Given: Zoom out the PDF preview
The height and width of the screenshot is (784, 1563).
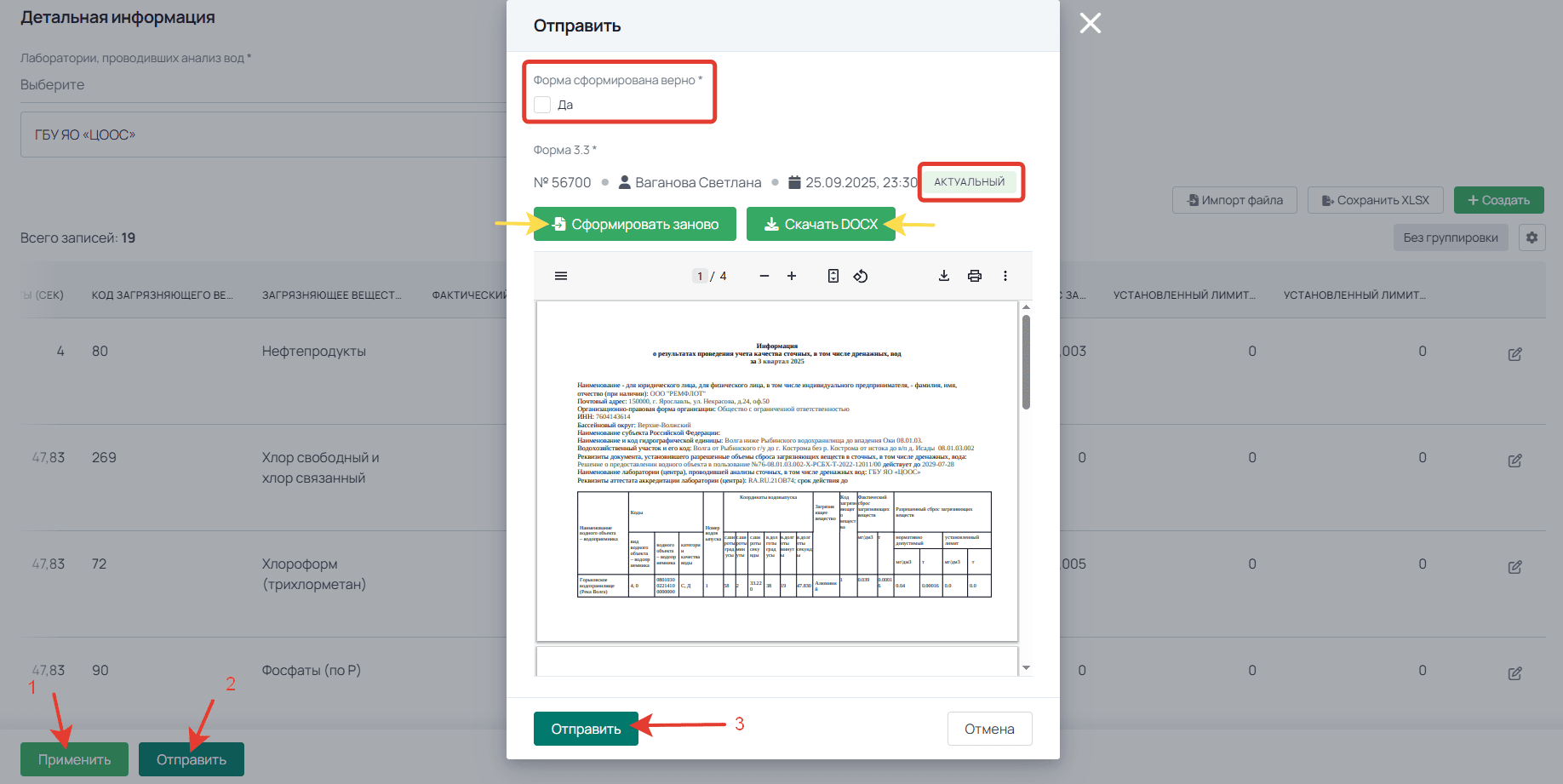Looking at the screenshot, I should click(x=764, y=276).
